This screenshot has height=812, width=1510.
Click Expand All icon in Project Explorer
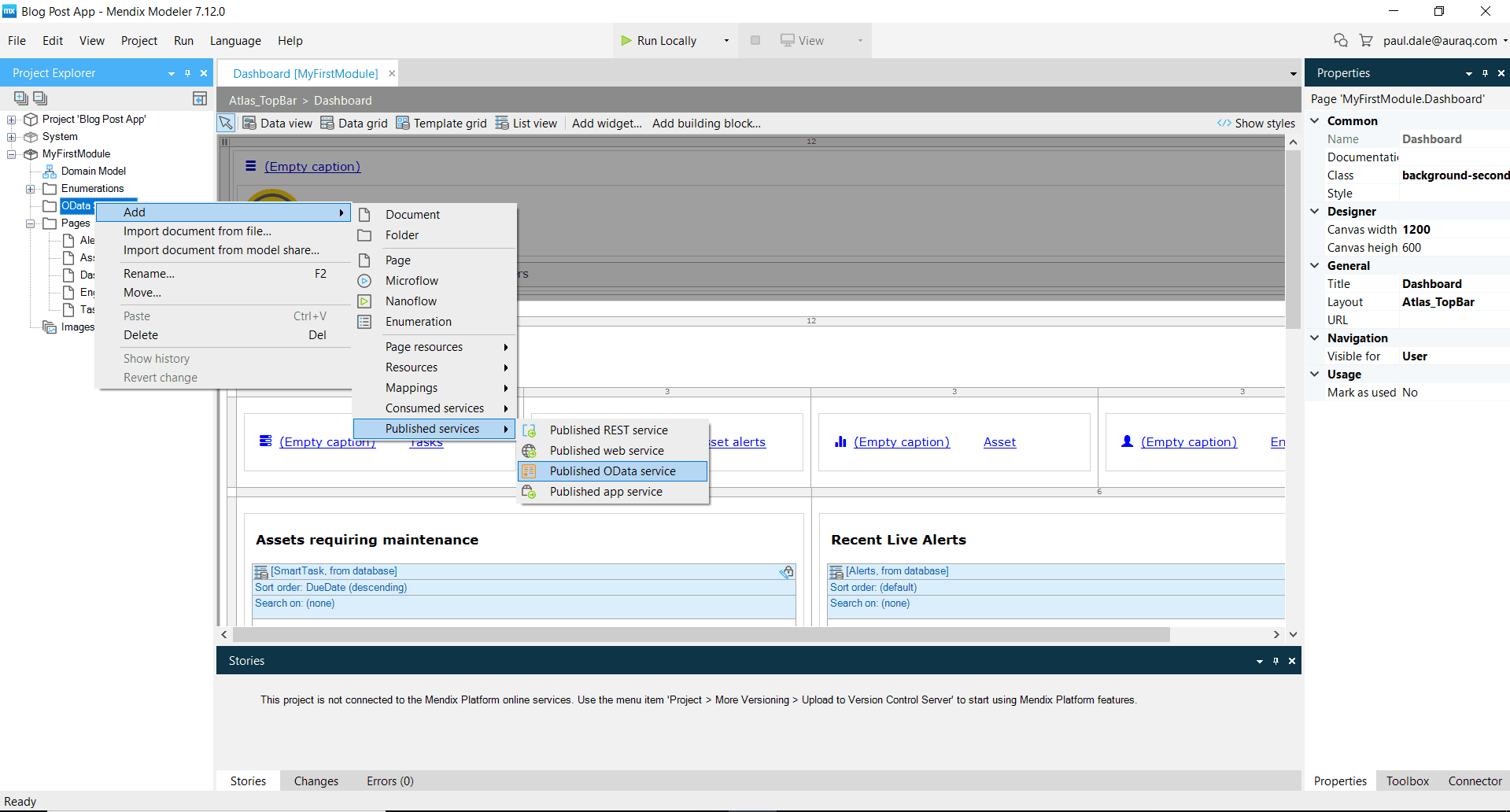pyautogui.click(x=21, y=98)
